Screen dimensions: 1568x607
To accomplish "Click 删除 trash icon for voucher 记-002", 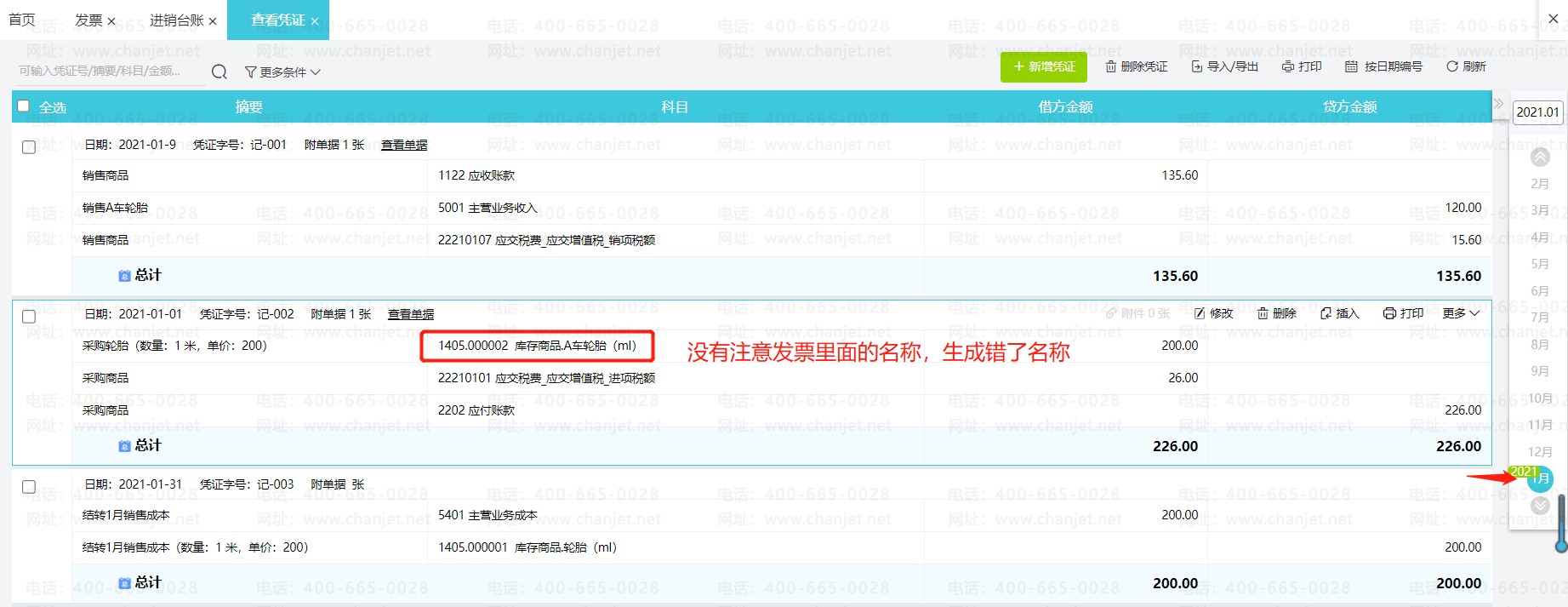I will [x=1277, y=313].
